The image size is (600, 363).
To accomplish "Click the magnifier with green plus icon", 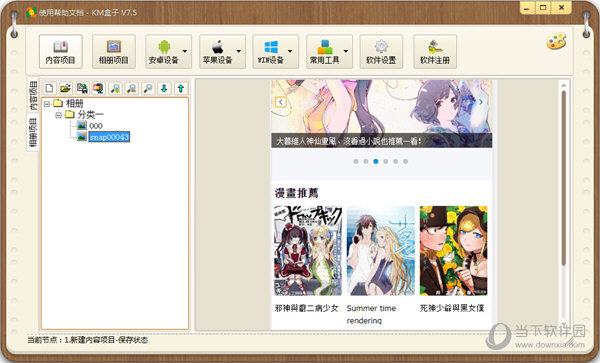I will click(115, 89).
